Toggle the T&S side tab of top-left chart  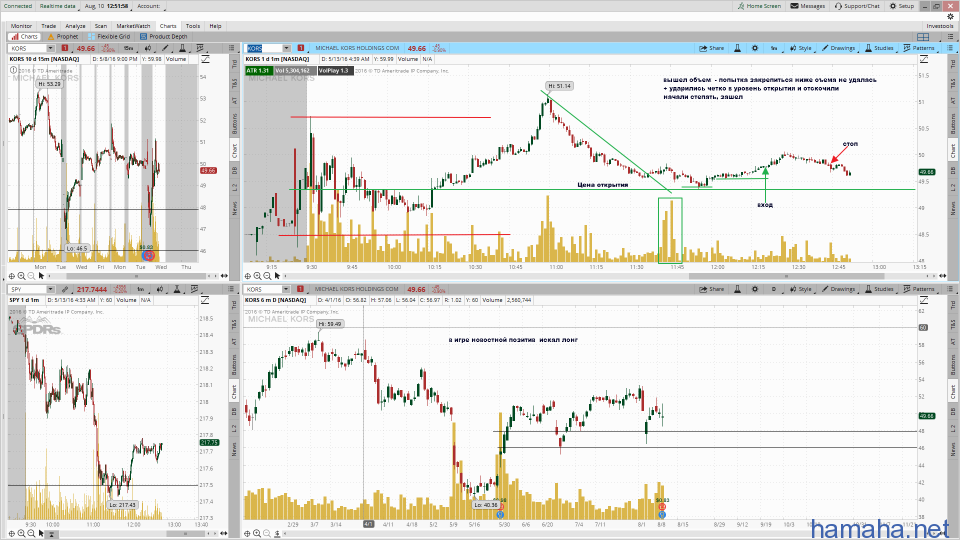(x=234, y=82)
